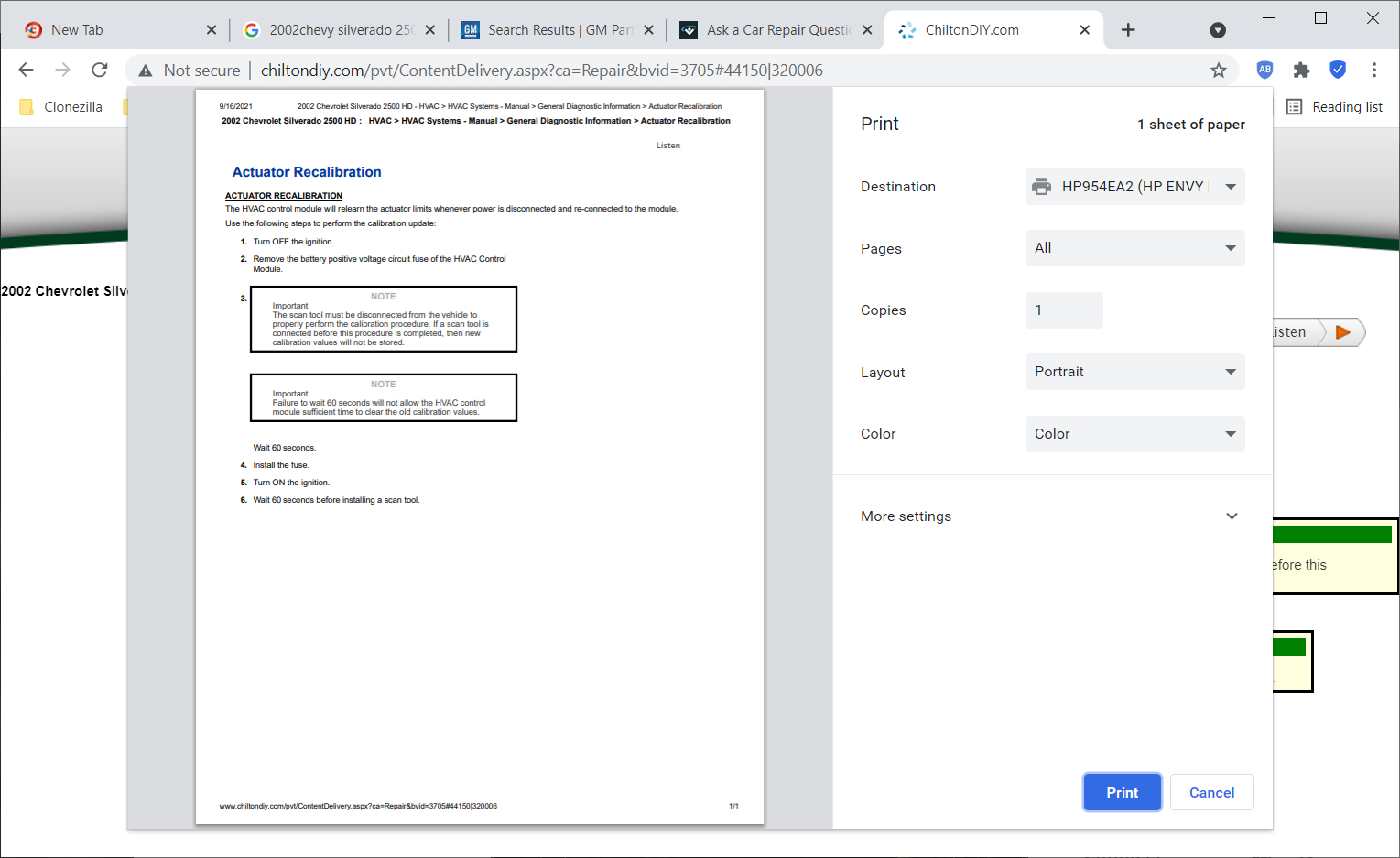This screenshot has height=858, width=1400.
Task: Open the Reading list
Action: pos(1335,107)
